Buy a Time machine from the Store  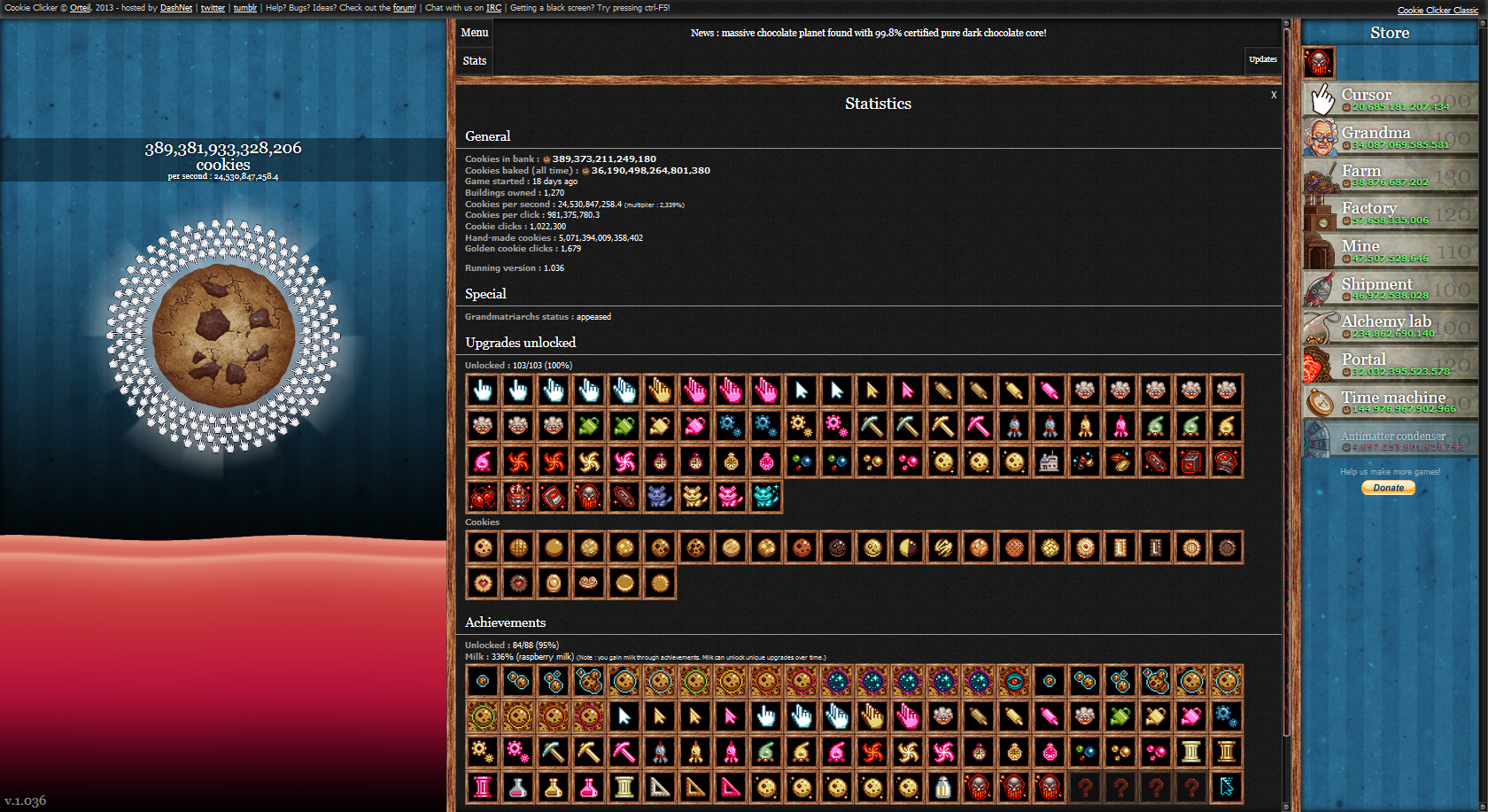point(1390,402)
